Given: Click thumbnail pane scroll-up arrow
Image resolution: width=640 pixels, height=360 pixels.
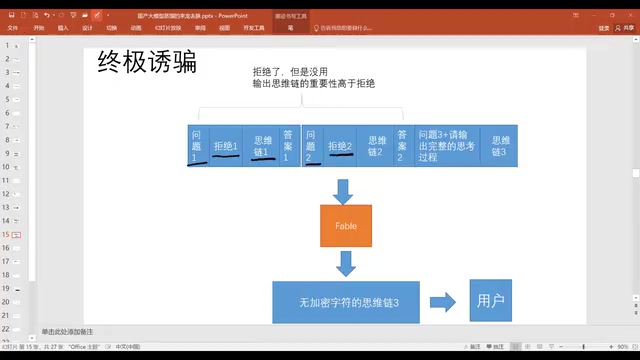Looking at the screenshot, I should click(x=32, y=40).
